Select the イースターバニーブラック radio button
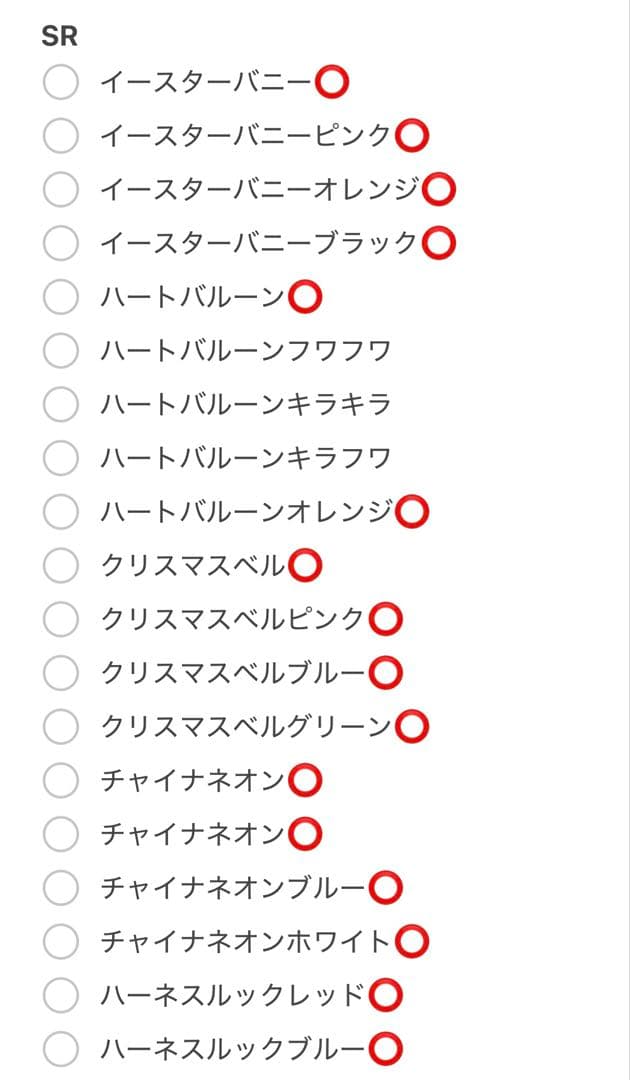 click(x=60, y=241)
